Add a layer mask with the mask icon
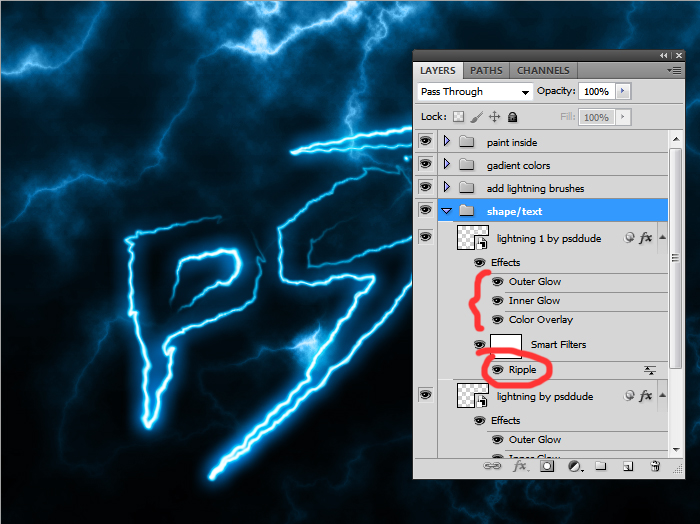The width and height of the screenshot is (700, 524). click(x=547, y=466)
